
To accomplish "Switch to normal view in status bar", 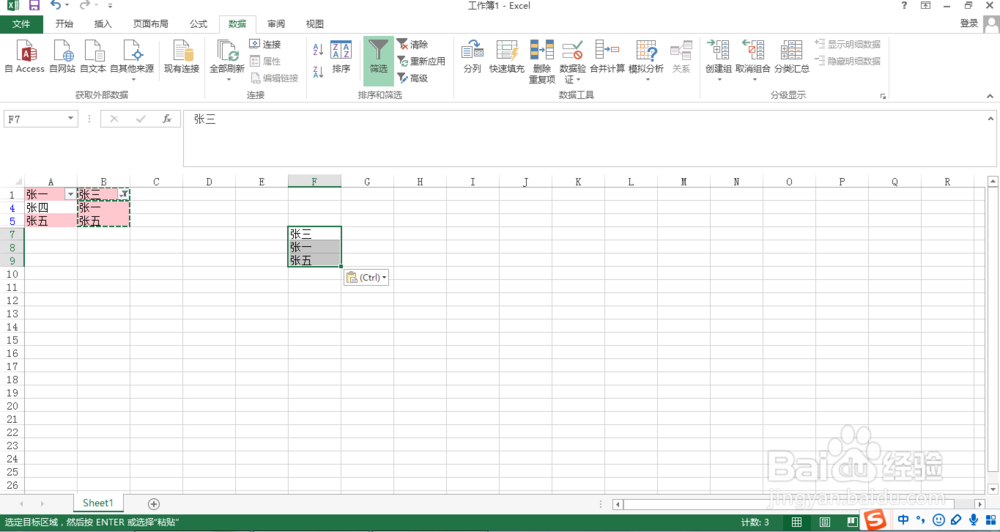I will (797, 522).
